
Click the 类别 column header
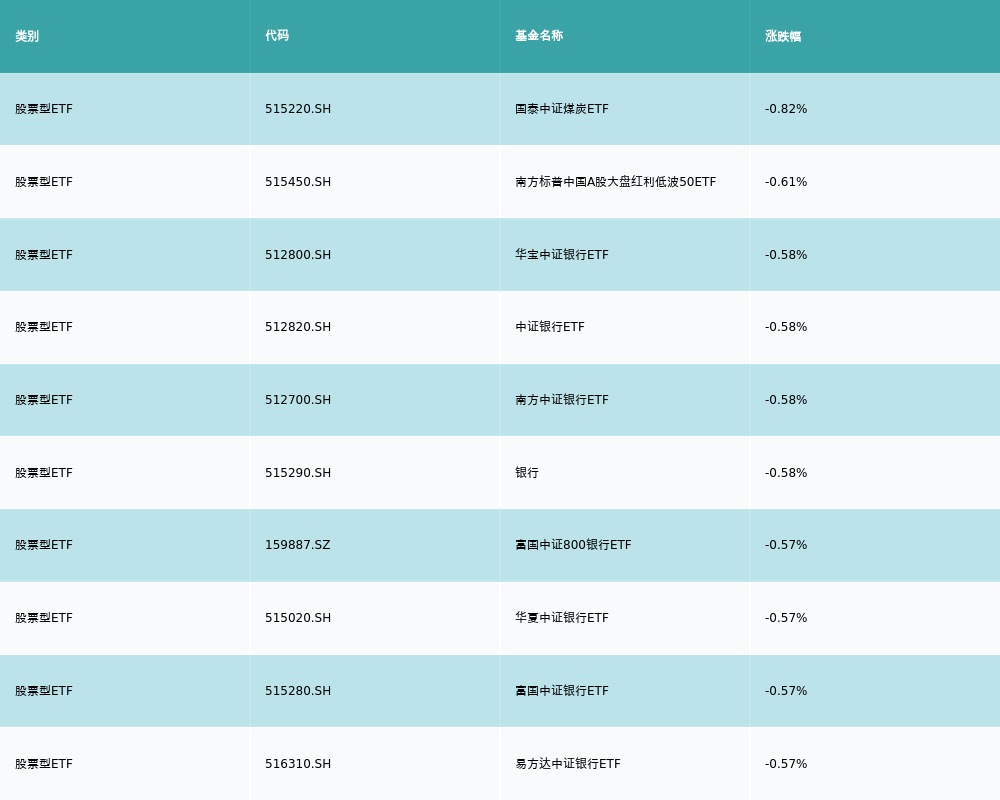click(27, 36)
